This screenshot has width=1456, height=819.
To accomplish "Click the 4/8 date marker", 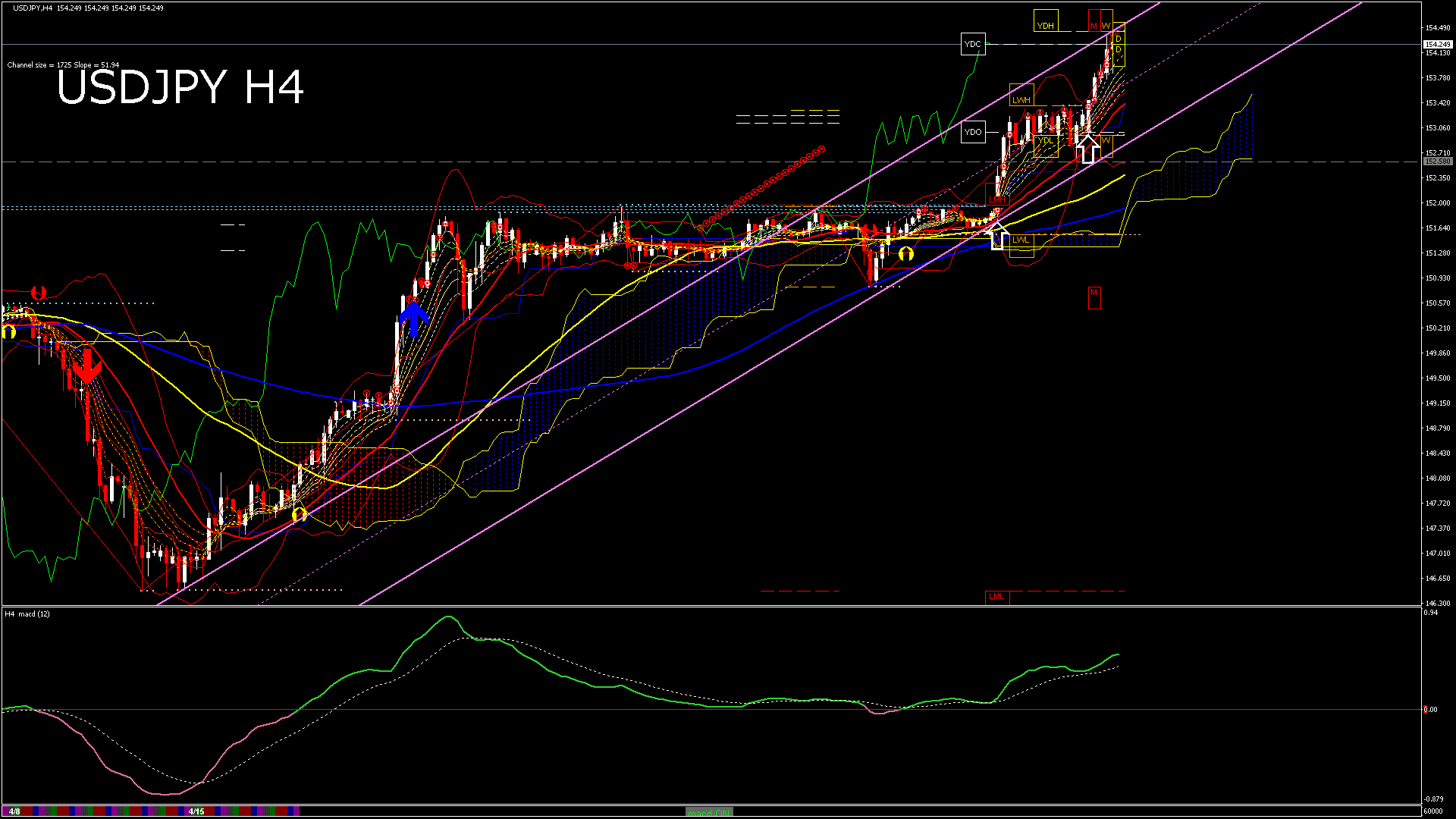I will point(14,811).
